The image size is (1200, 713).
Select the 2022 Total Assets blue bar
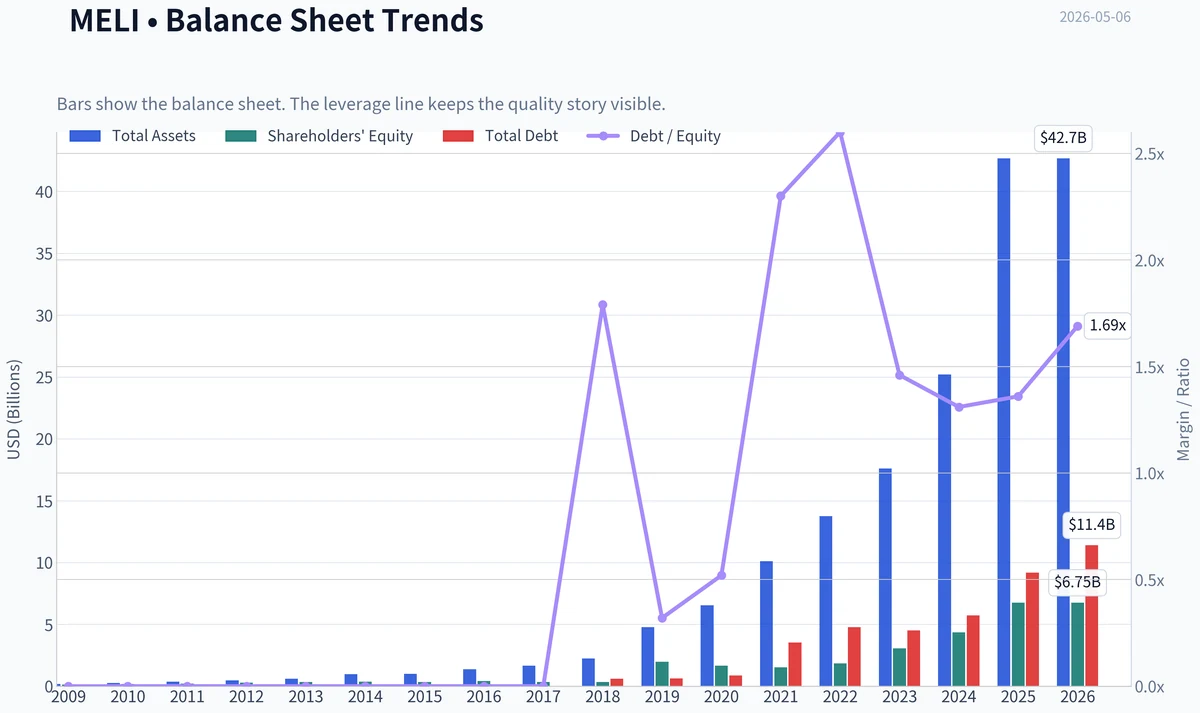point(826,601)
